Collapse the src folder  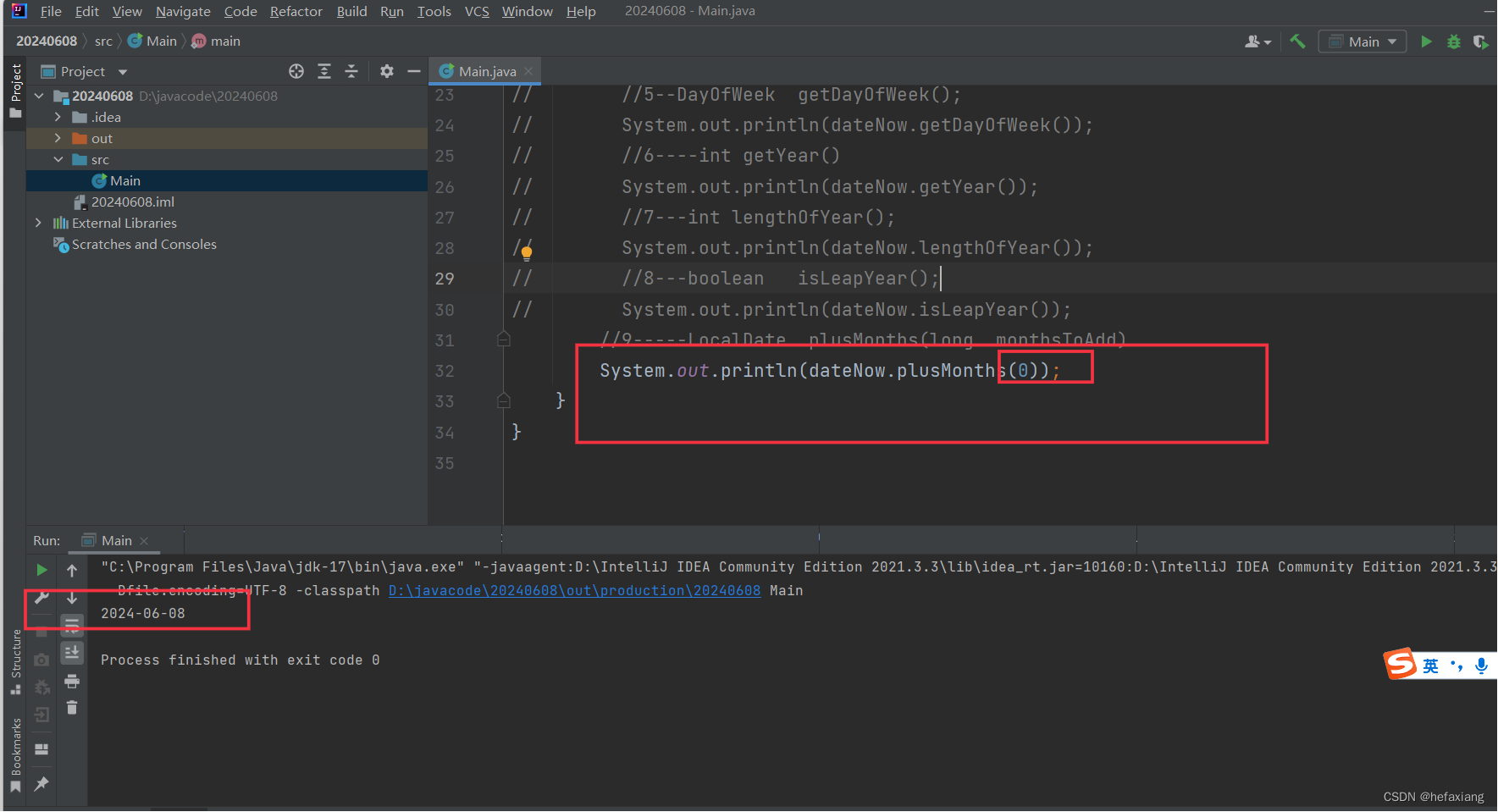(x=58, y=159)
